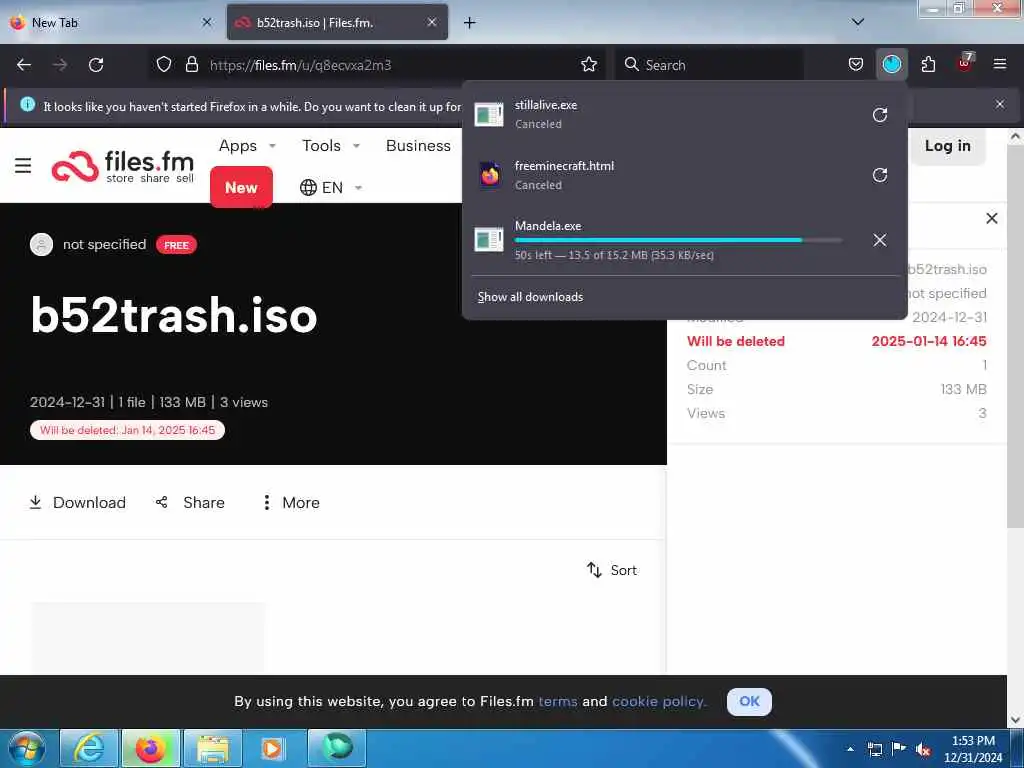Image resolution: width=1024 pixels, height=768 pixels.
Task: Click the Log in button
Action: click(x=948, y=146)
